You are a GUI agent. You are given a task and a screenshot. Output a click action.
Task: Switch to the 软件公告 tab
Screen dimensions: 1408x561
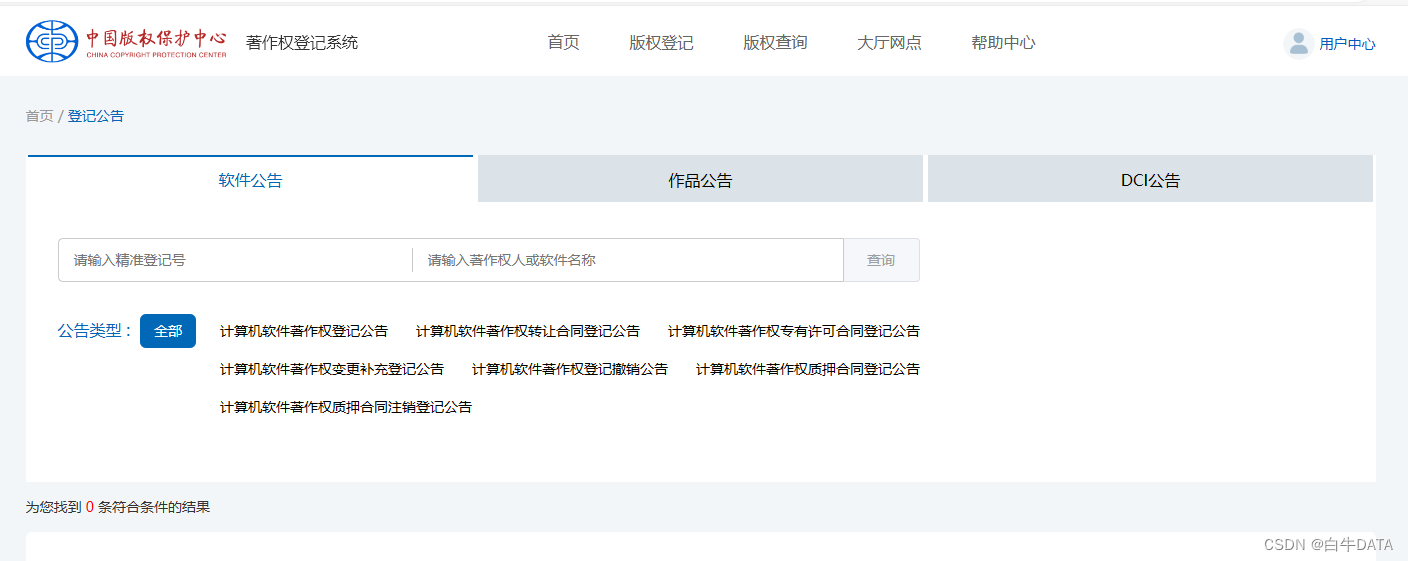pyautogui.click(x=250, y=179)
